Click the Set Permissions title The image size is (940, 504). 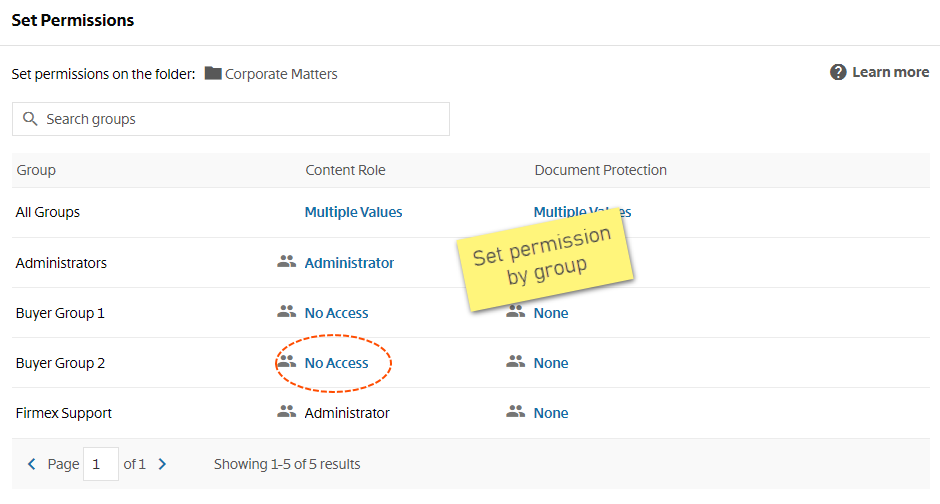[x=73, y=20]
